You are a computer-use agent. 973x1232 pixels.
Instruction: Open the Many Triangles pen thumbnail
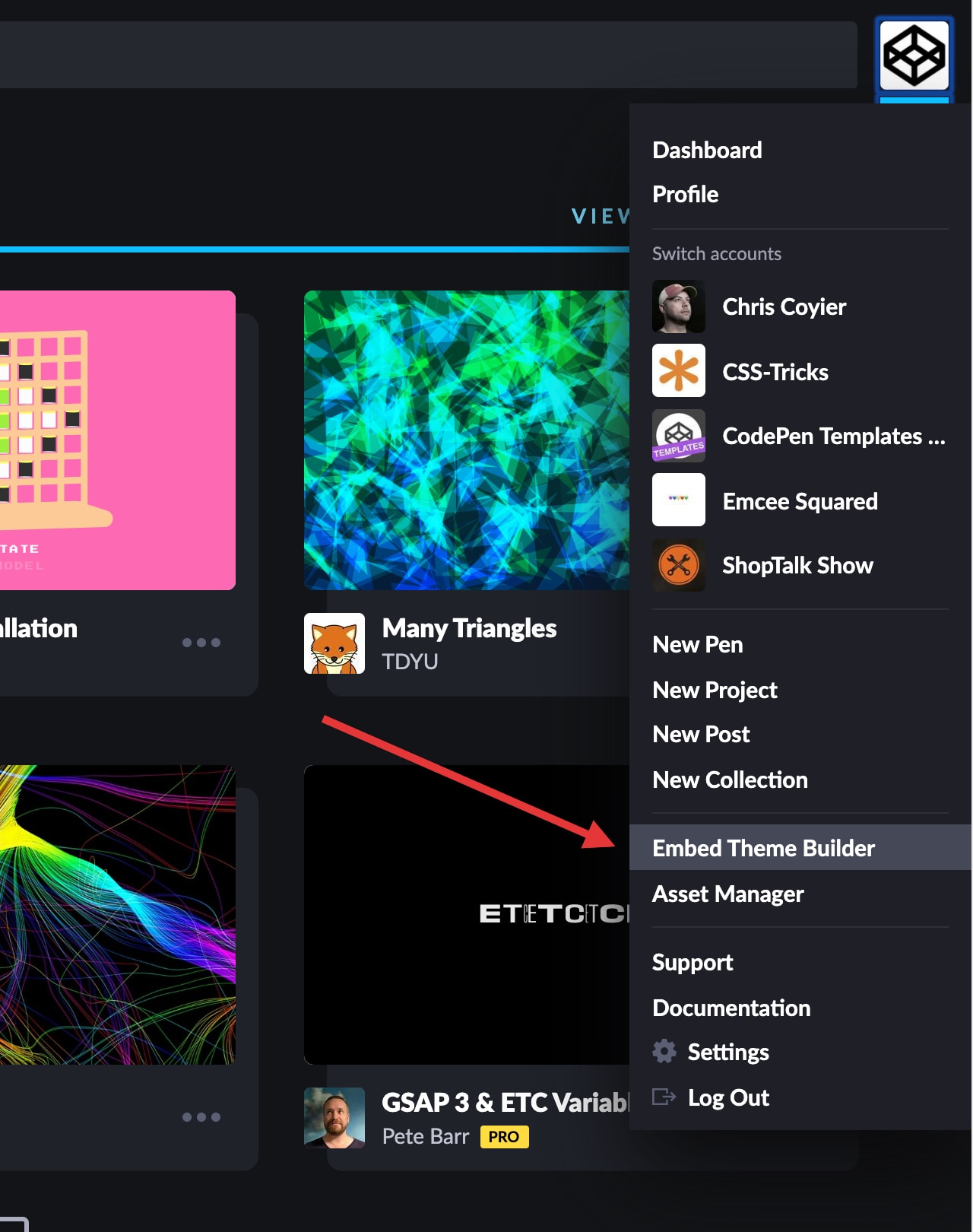click(x=467, y=440)
